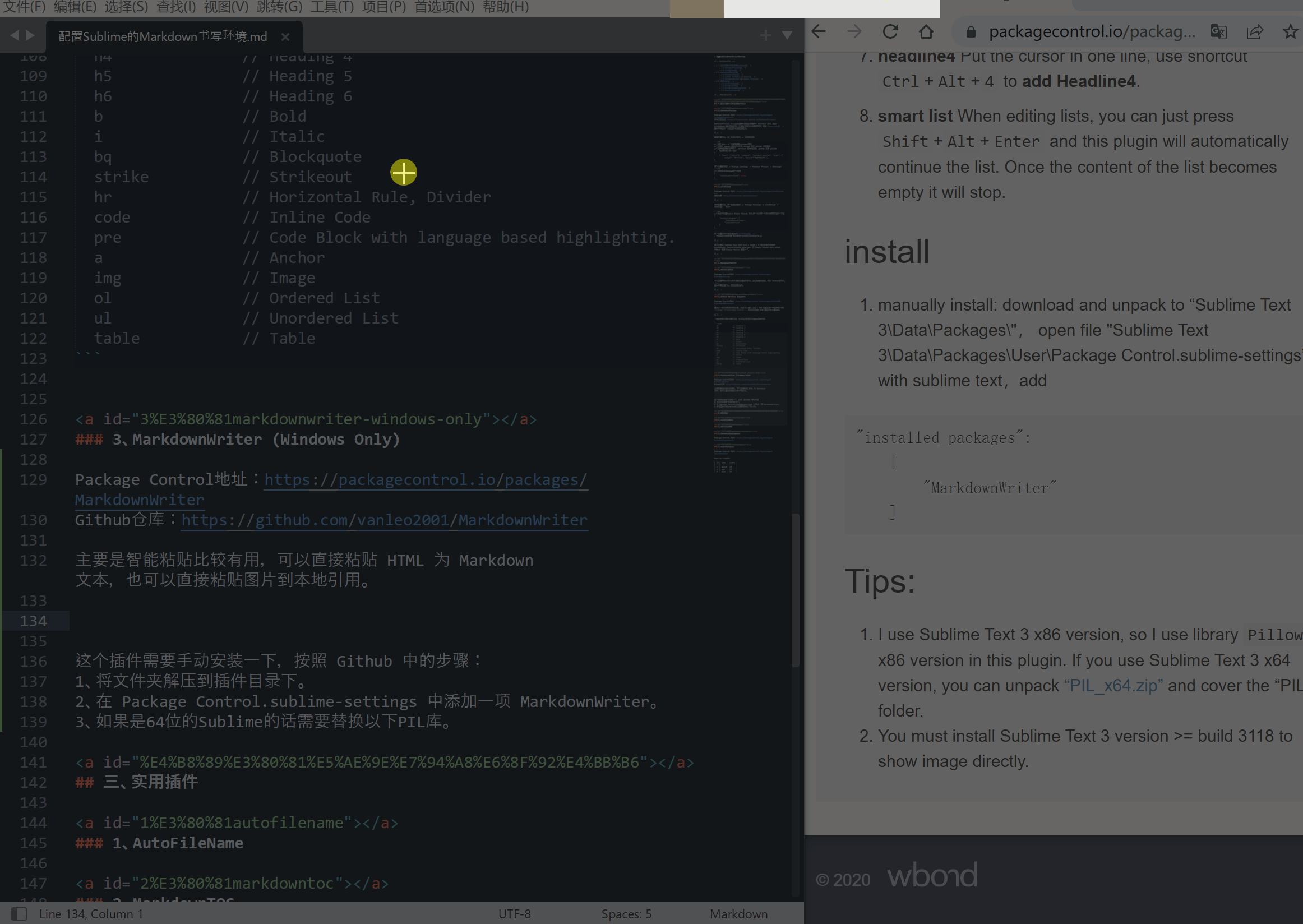The image size is (1303, 924).
Task: Click line number 127 in the gutter
Action: 33,439
